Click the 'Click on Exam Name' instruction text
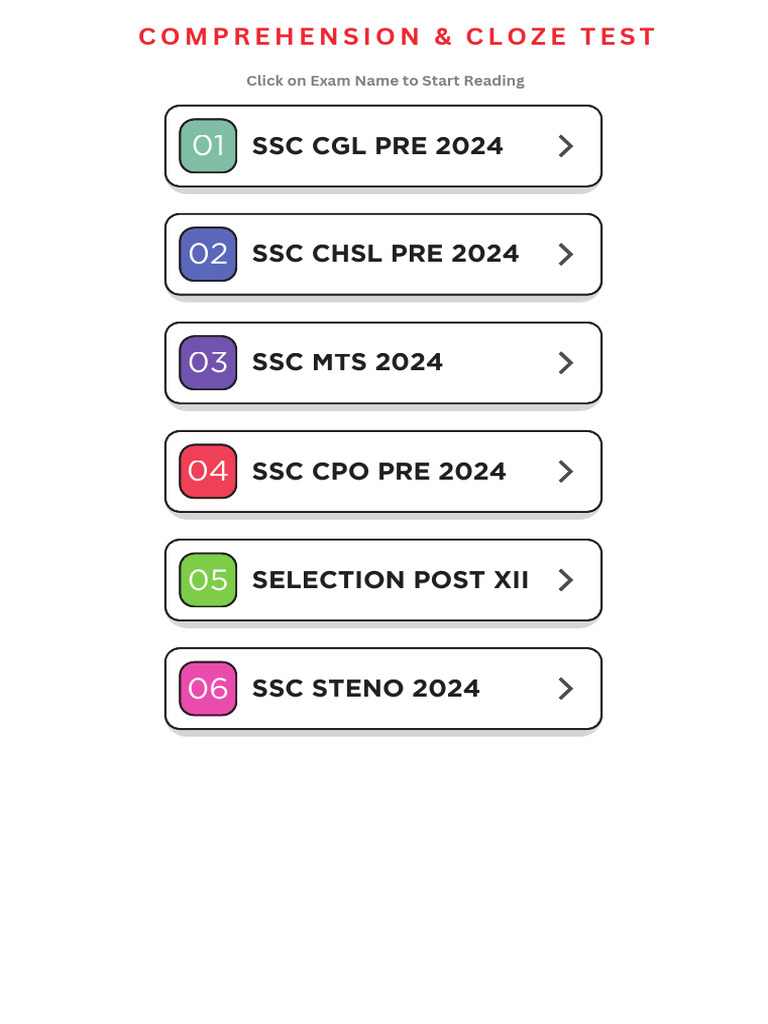Image resolution: width=768 pixels, height=1024 pixels. click(385, 81)
